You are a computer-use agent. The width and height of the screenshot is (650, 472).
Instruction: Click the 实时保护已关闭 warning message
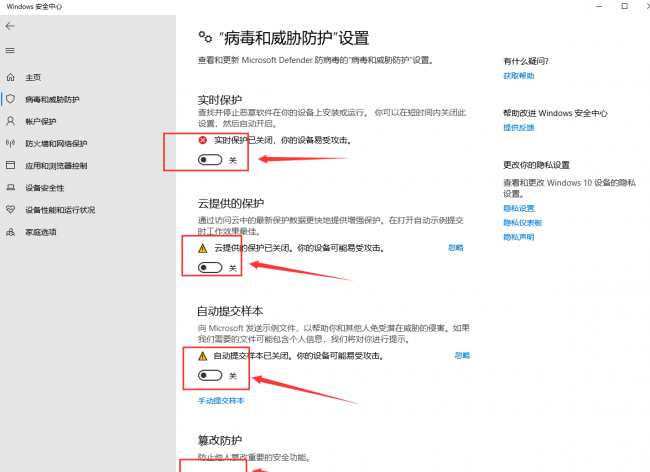283,140
